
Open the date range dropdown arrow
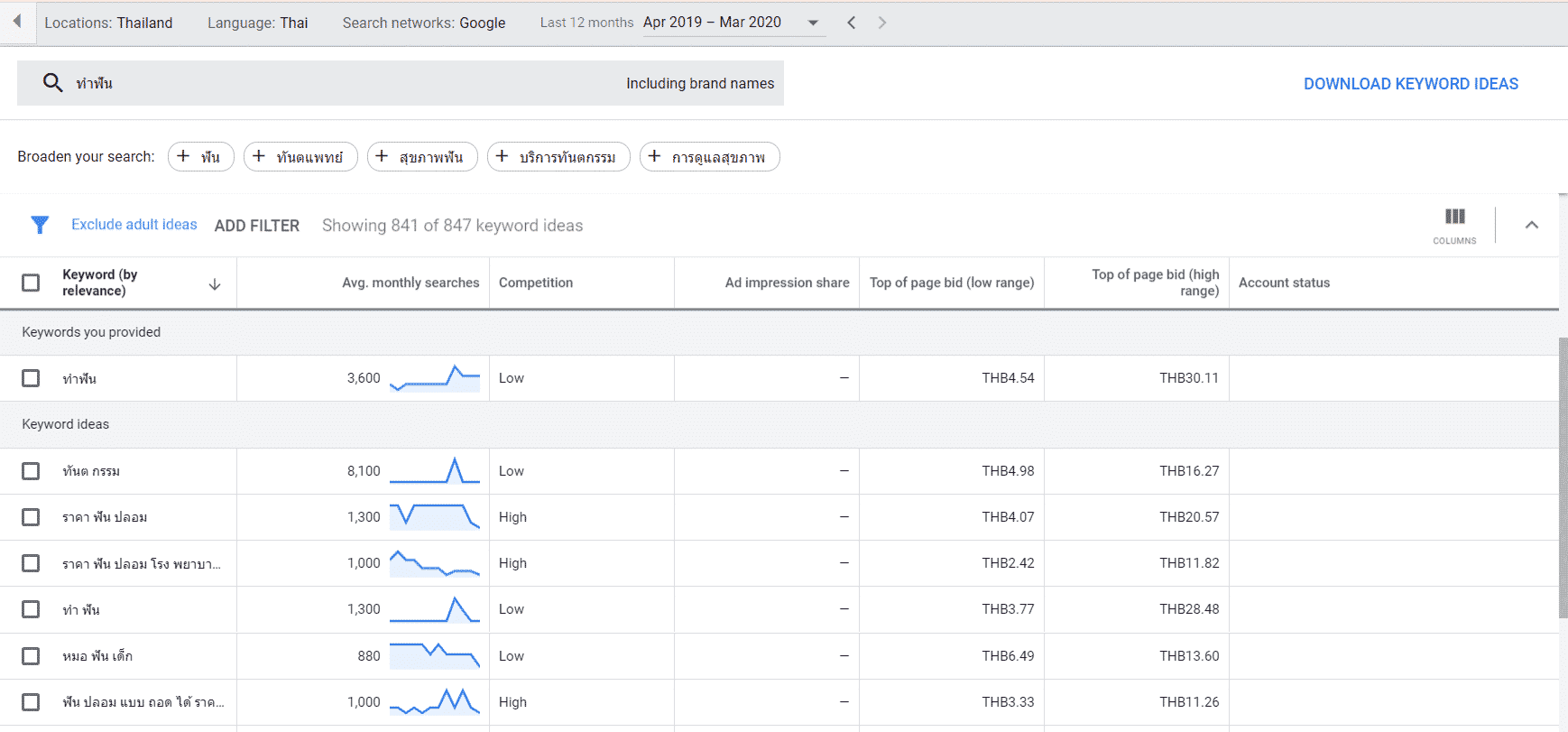click(x=813, y=23)
